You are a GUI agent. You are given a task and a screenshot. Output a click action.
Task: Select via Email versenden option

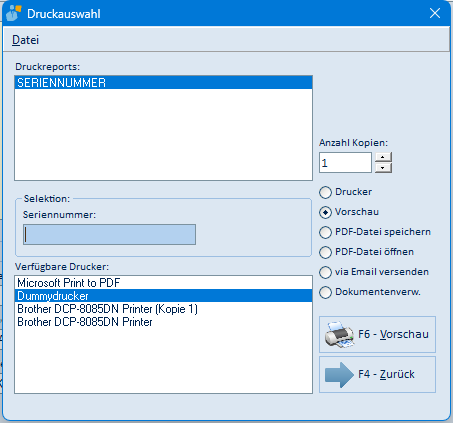325,272
